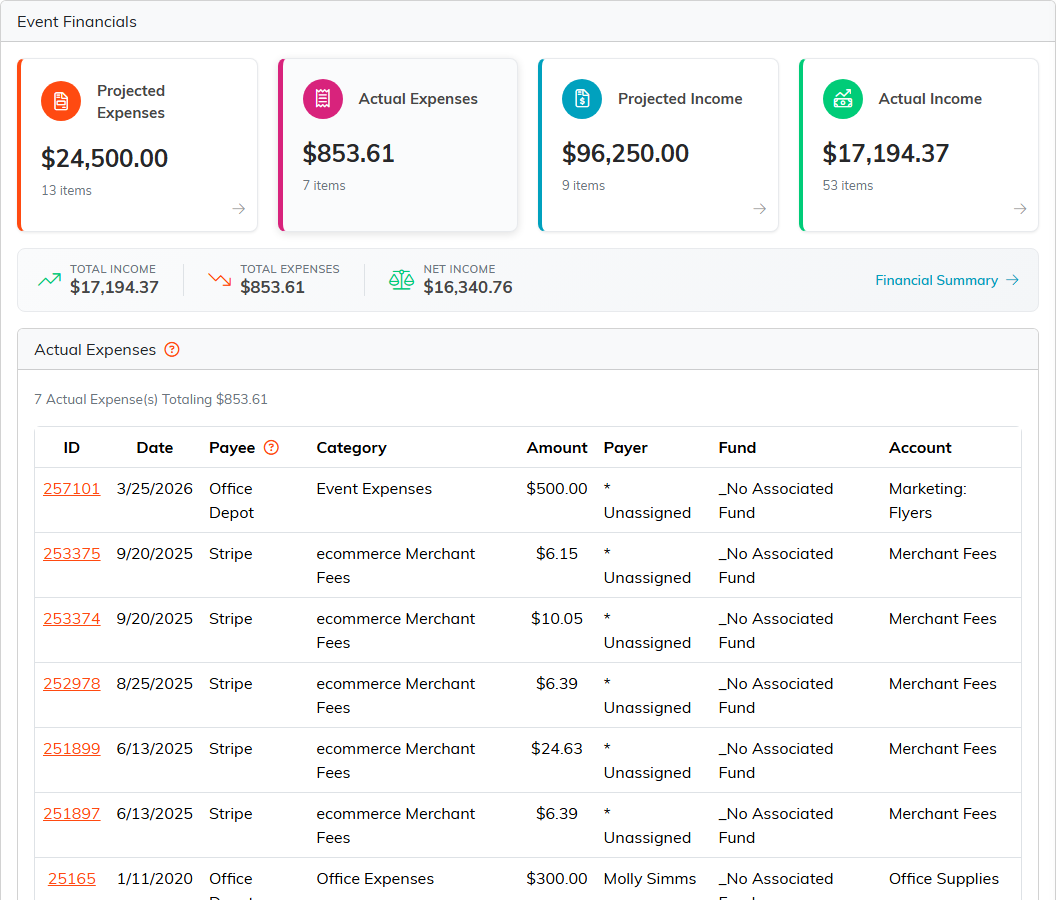1056x900 pixels.
Task: Open expense ID 253375
Action: pos(71,554)
